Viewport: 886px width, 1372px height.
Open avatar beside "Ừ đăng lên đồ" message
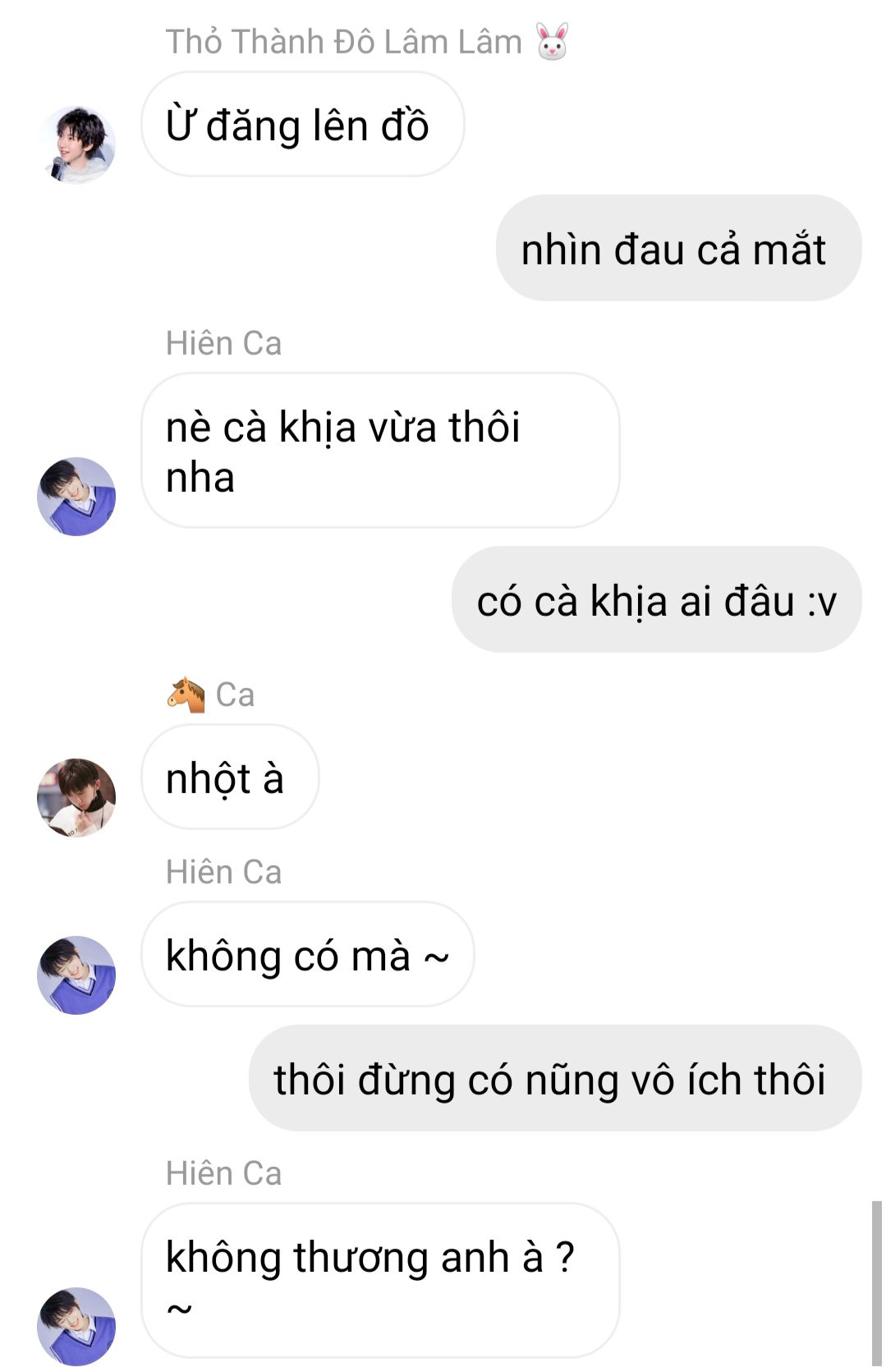coord(76,145)
